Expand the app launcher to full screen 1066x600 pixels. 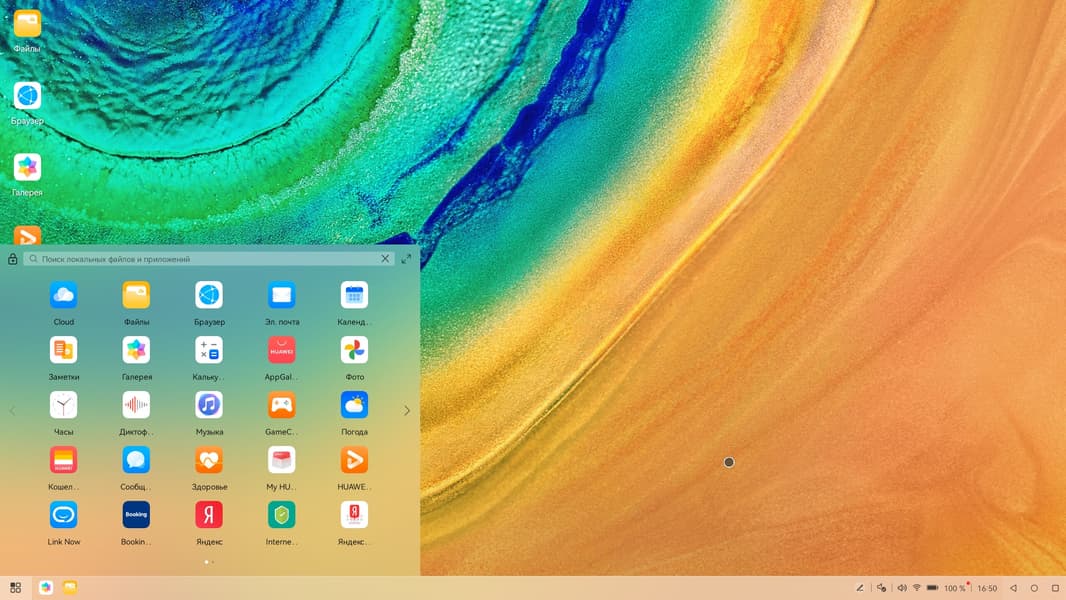[406, 259]
